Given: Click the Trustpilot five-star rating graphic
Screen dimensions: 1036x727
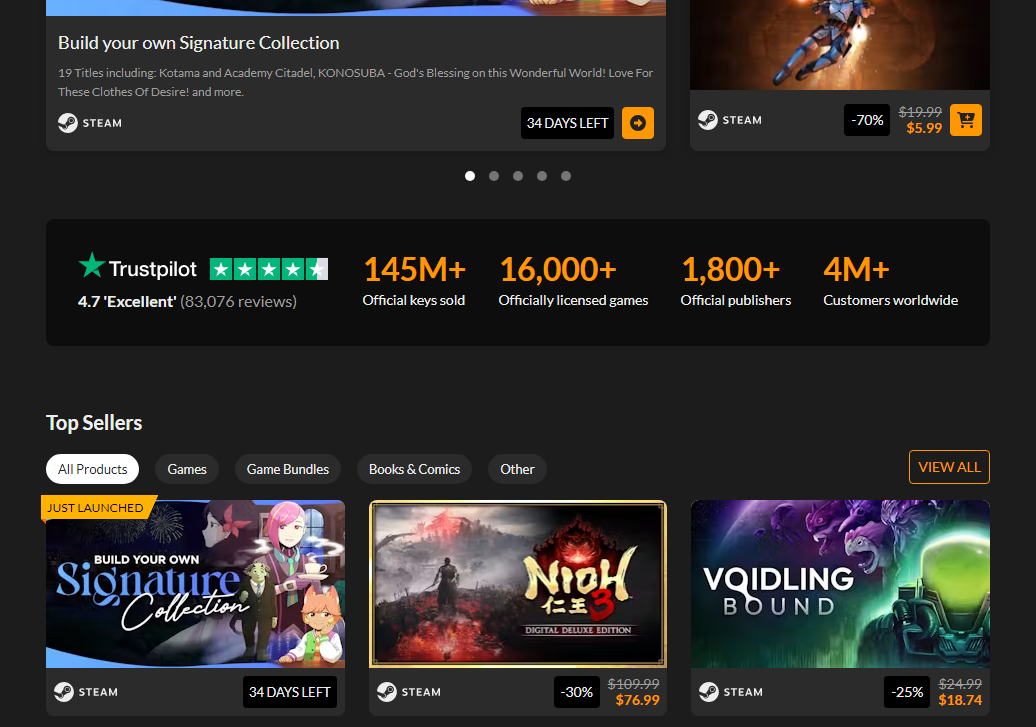Looking at the screenshot, I should (x=269, y=269).
